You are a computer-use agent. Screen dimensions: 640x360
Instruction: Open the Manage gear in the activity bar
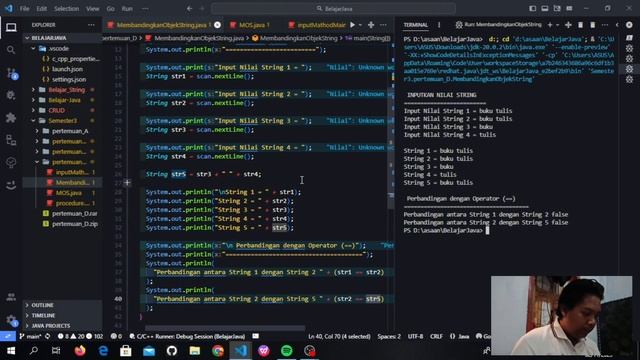click(11, 320)
